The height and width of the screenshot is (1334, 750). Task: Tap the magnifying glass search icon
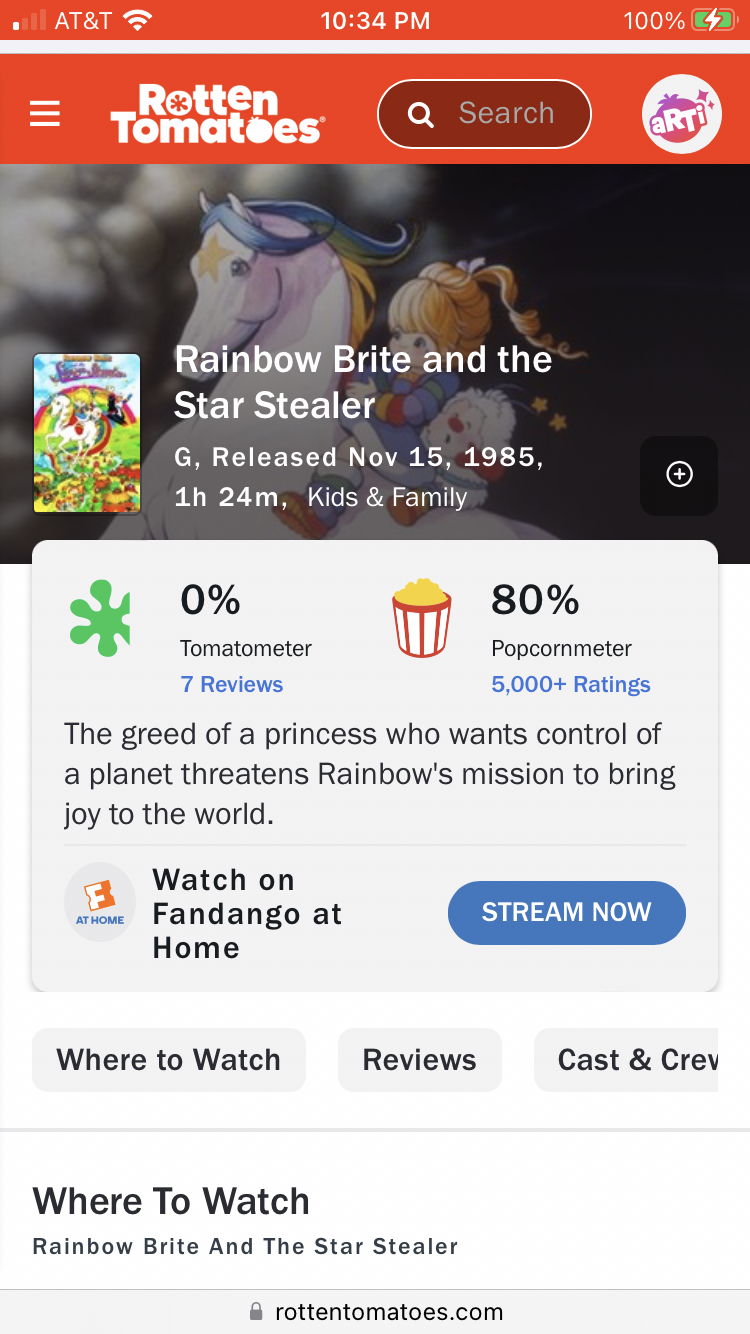tap(421, 115)
